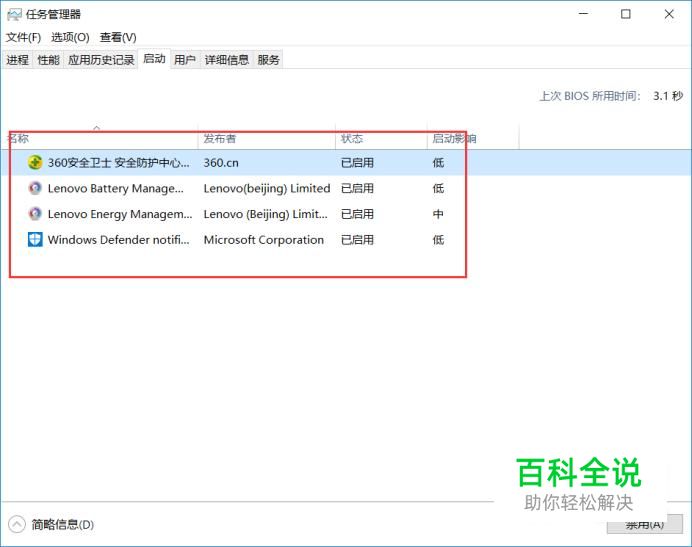692x547 pixels.
Task: Open the 文件(F) menu
Action: [x=23, y=38]
